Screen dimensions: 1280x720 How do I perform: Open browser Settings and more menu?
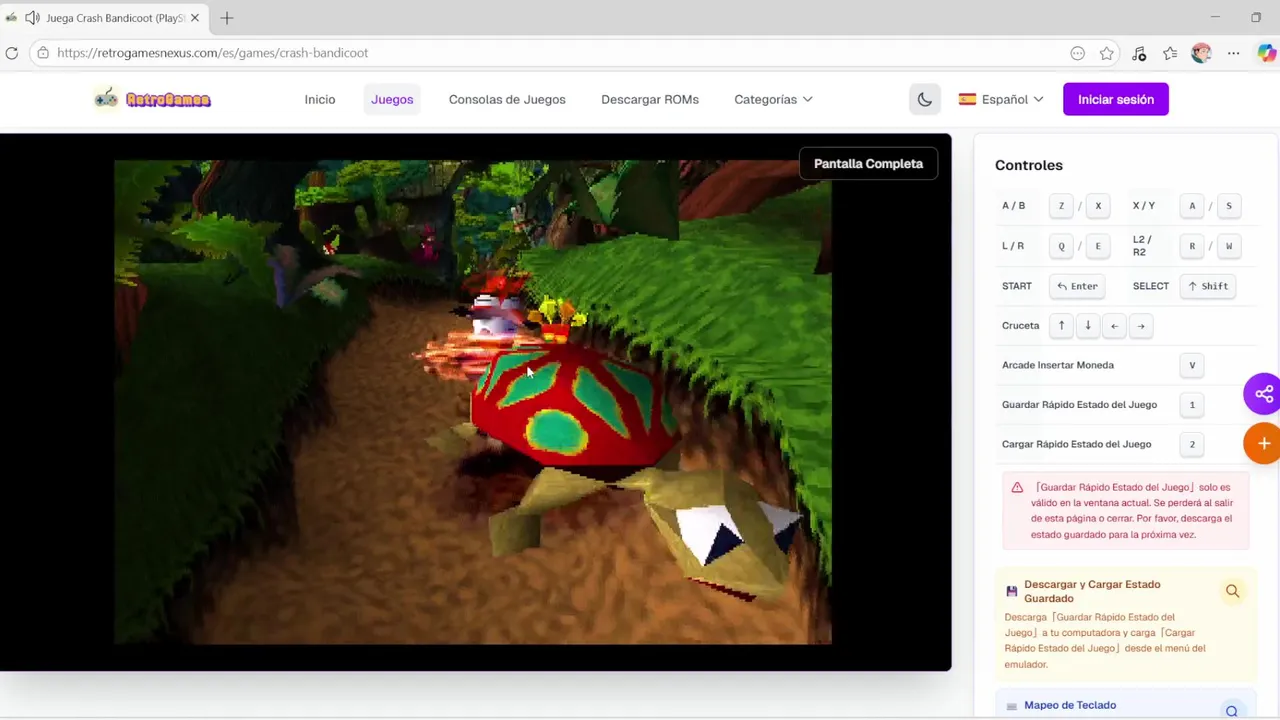click(x=1233, y=53)
